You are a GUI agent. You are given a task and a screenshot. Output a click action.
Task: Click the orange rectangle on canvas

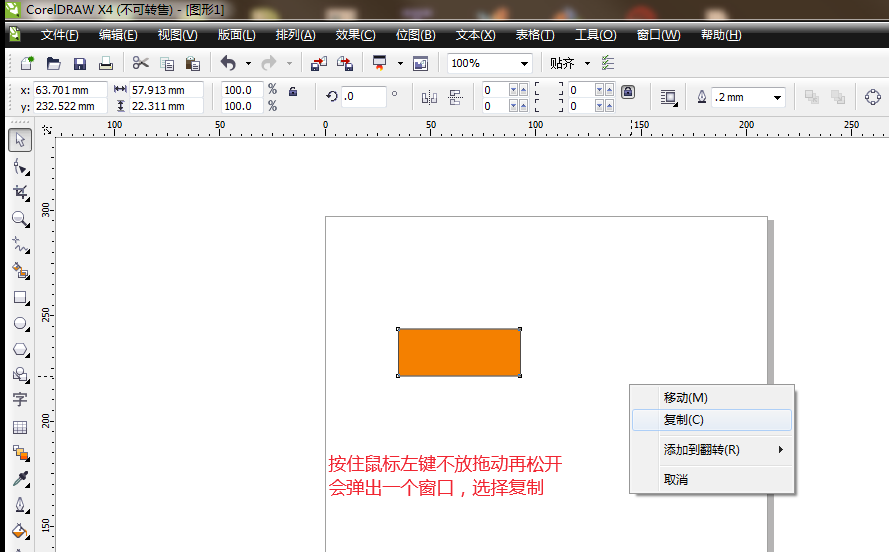459,352
